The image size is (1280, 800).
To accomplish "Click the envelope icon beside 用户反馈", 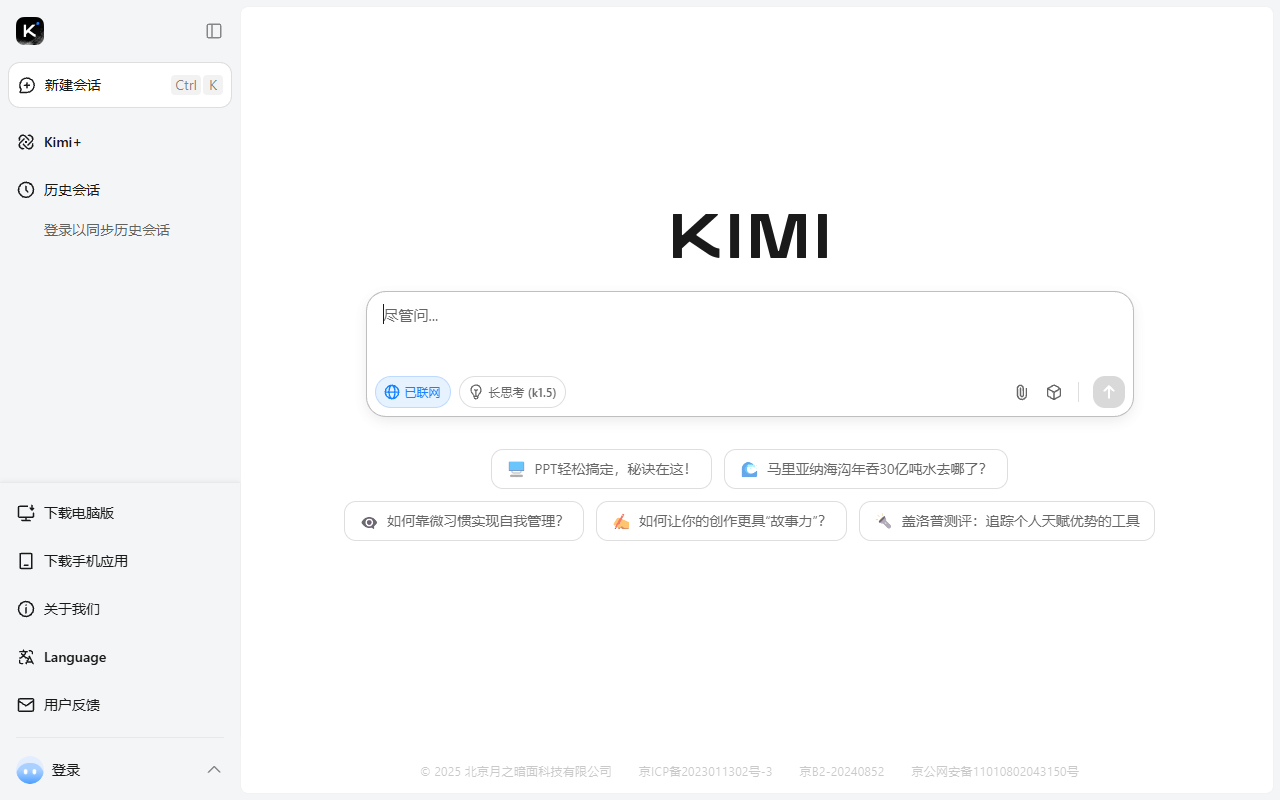I will click(26, 705).
